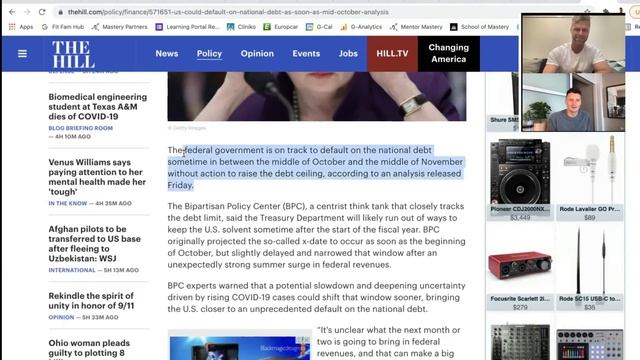Go to the Opinion section
The image size is (640, 360).
click(257, 53)
